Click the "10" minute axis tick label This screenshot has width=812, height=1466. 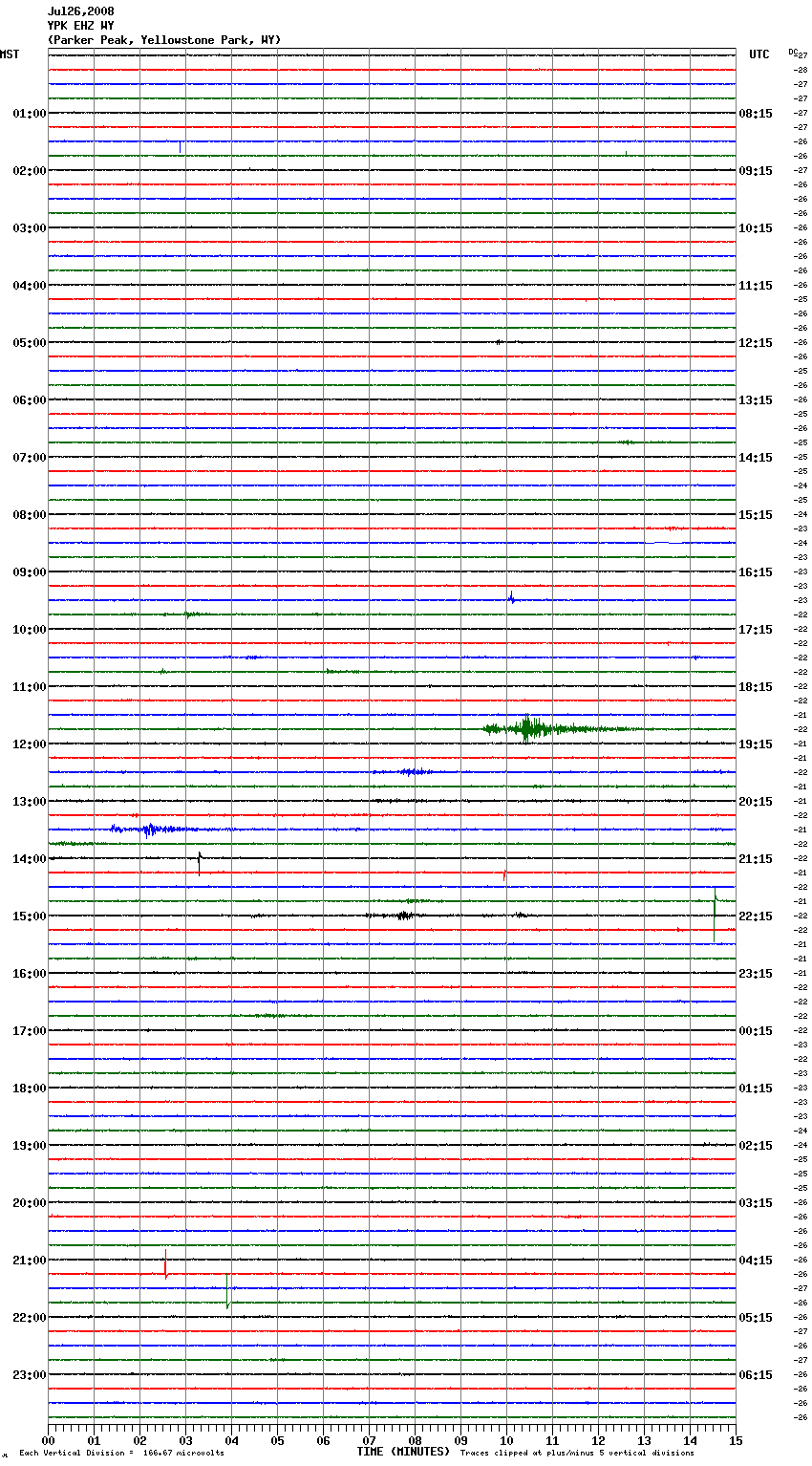click(506, 1440)
